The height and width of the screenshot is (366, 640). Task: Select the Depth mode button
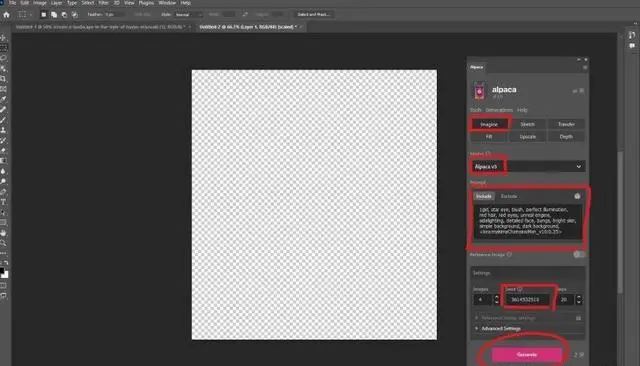(x=566, y=137)
